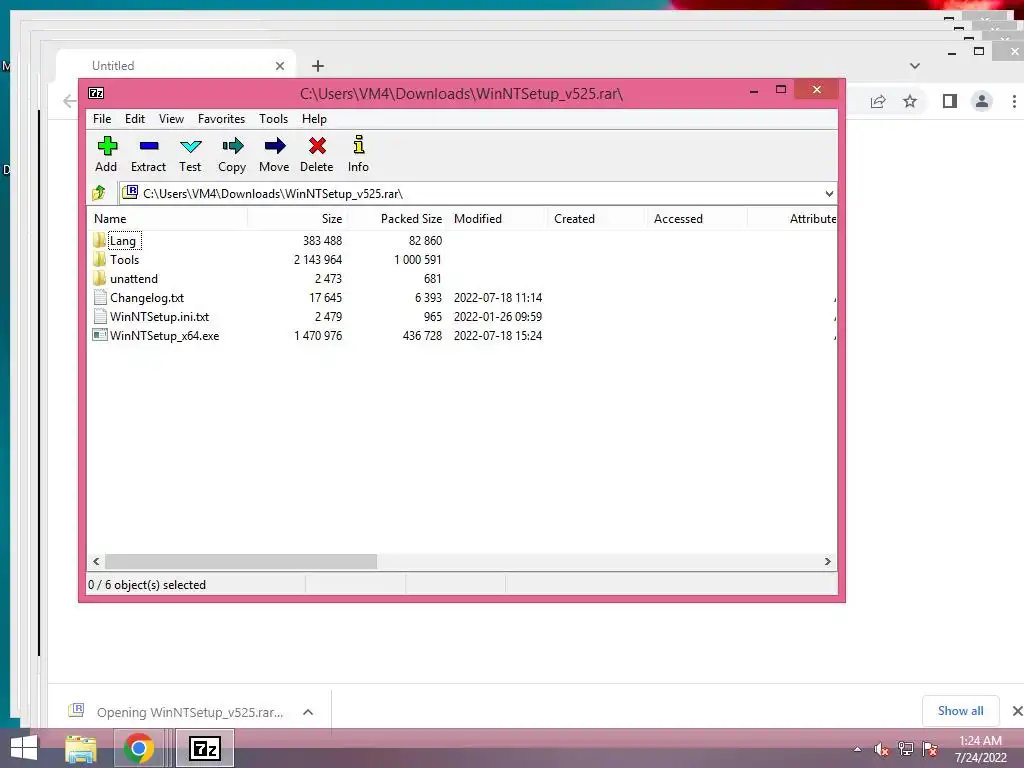Bookmark page with Chrome star icon

pos(910,101)
